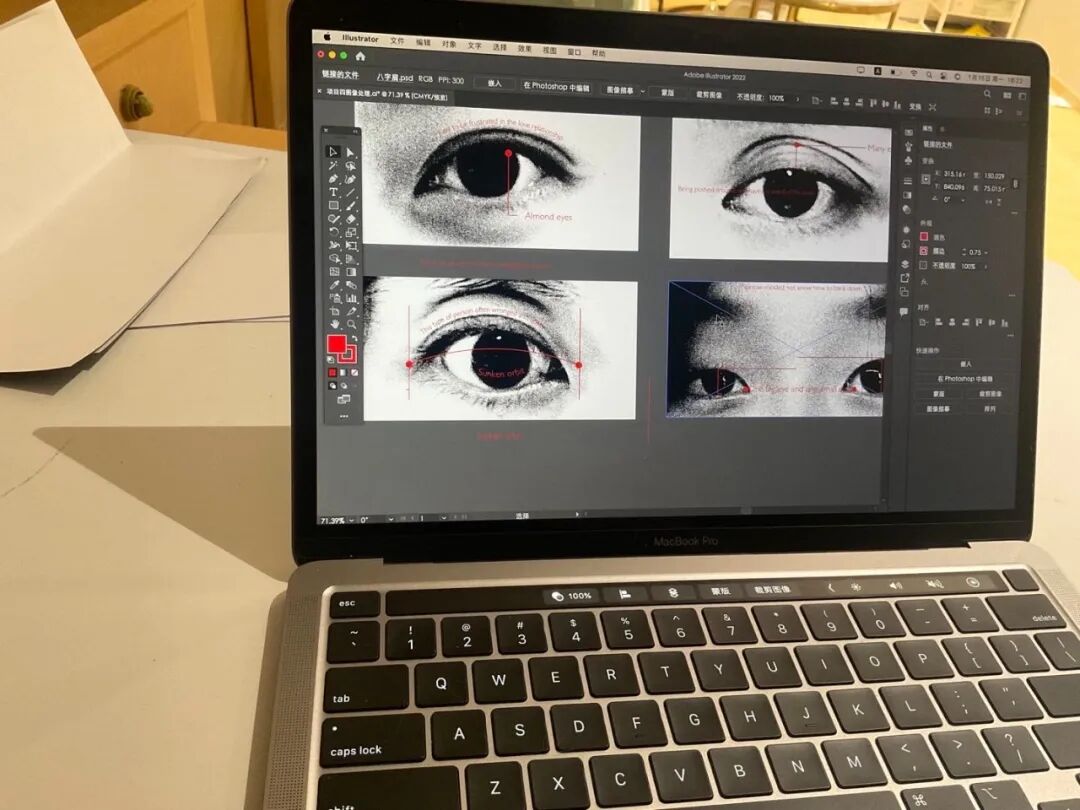Select the Direct Selection tool
This screenshot has height=810, width=1080.
350,152
